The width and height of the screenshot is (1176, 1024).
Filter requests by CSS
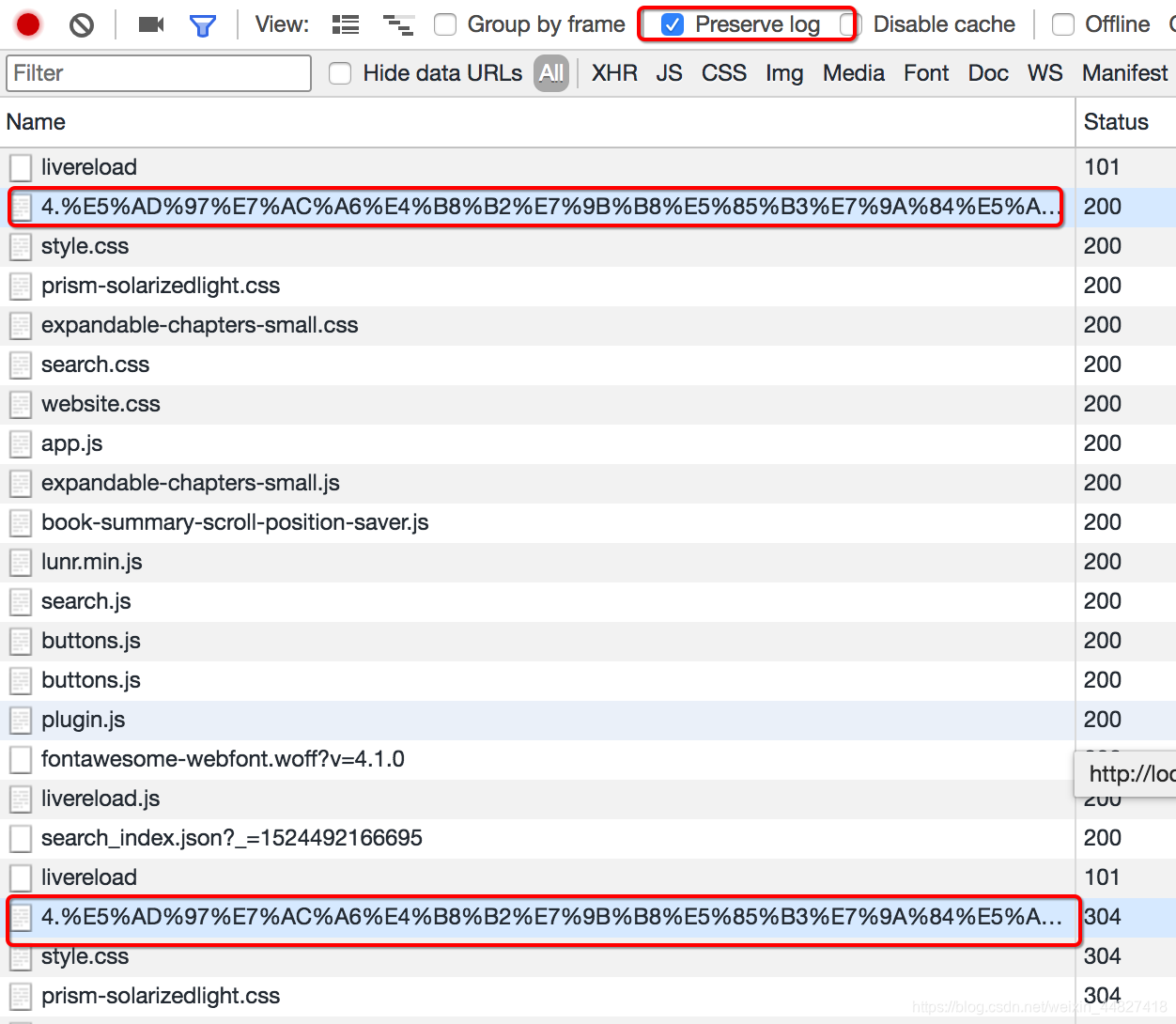point(724,73)
